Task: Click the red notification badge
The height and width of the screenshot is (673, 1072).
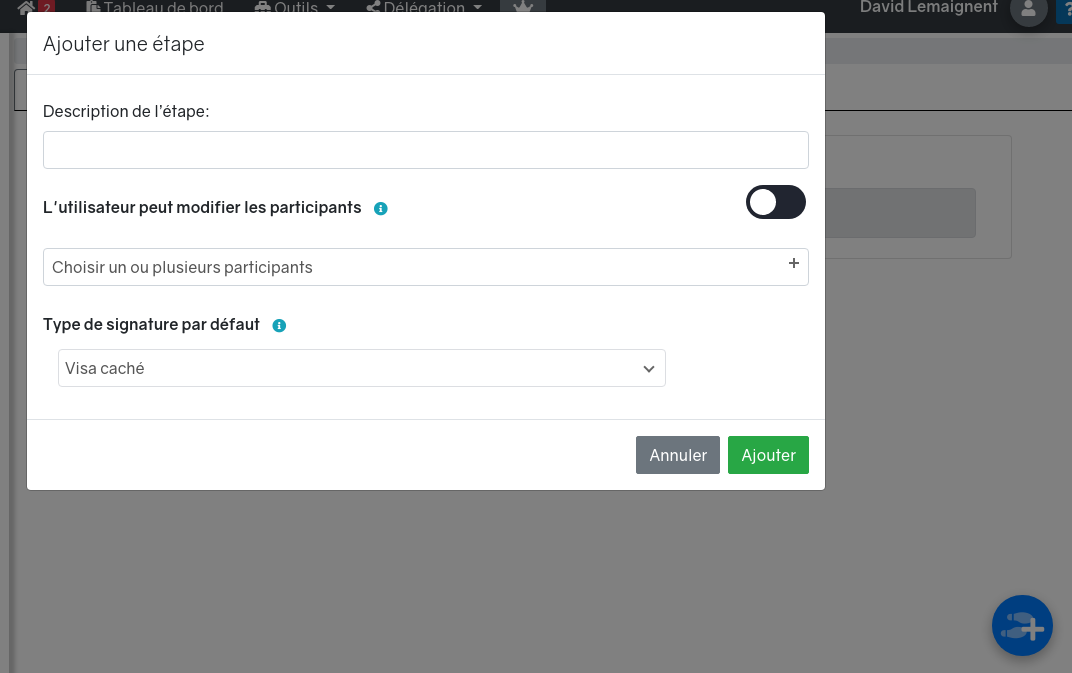Action: 46,7
